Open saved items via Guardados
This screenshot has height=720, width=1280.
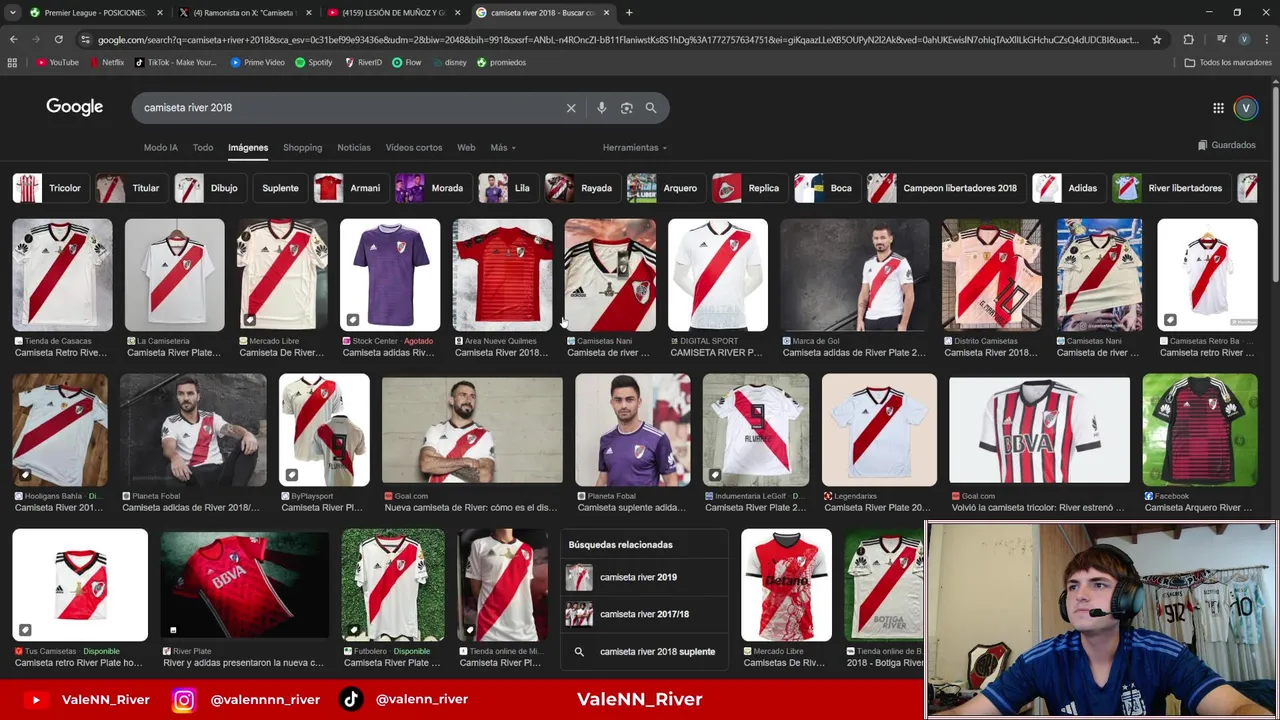point(1226,145)
